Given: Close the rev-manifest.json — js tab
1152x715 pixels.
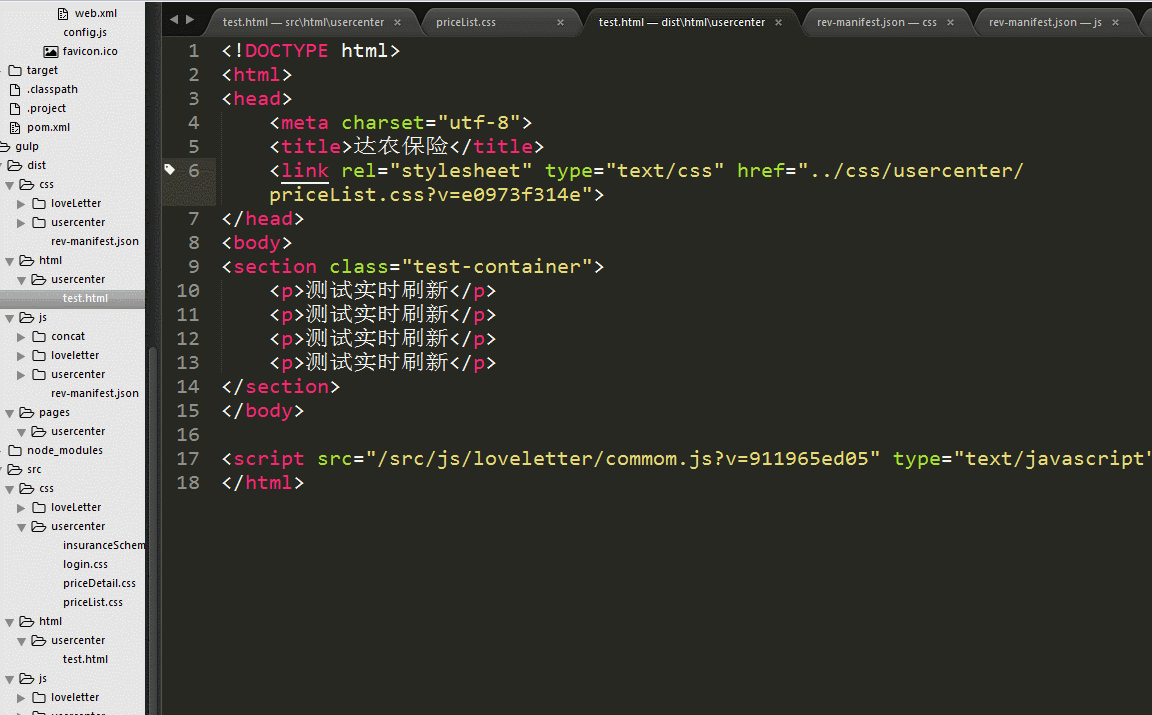Looking at the screenshot, I should pos(1115,23).
